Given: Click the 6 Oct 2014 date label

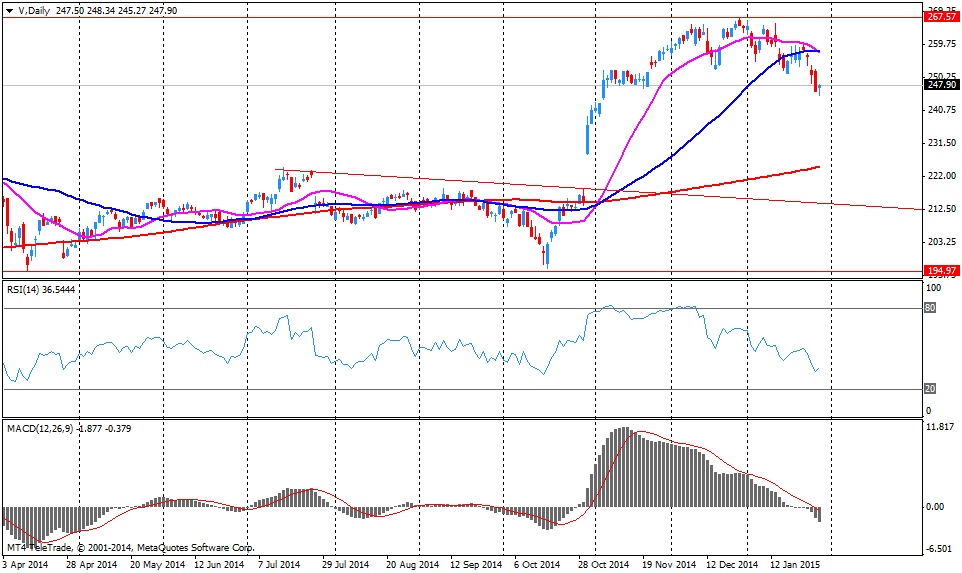Looking at the screenshot, I should [537, 564].
